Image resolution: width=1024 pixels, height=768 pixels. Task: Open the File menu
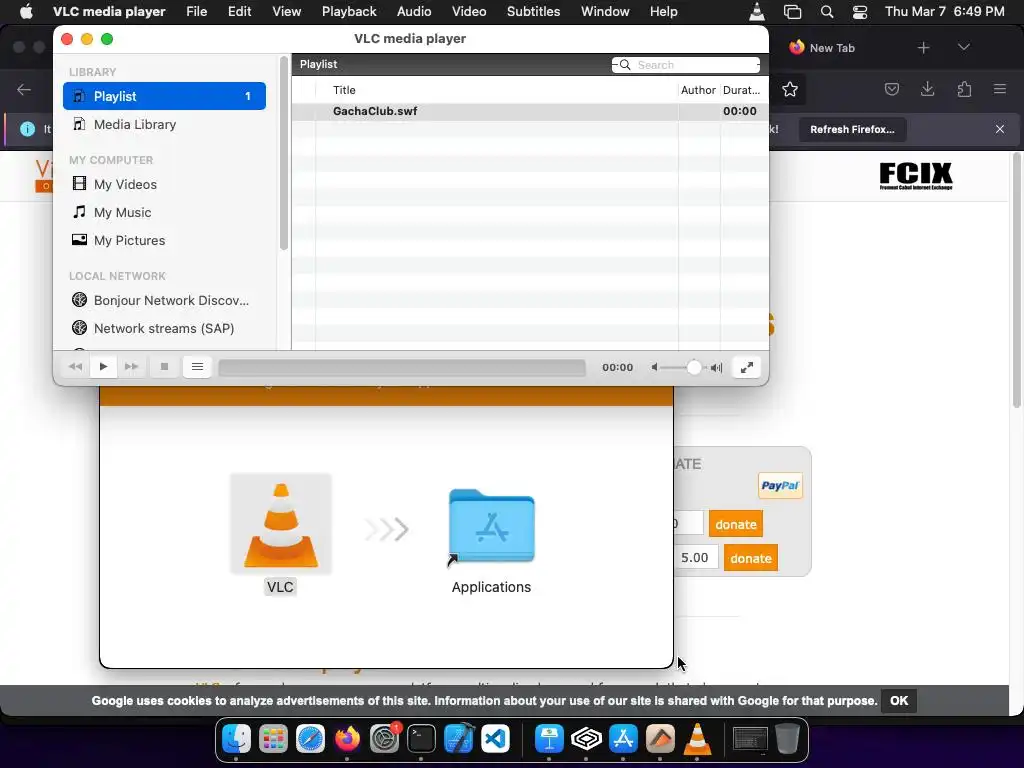click(x=197, y=11)
